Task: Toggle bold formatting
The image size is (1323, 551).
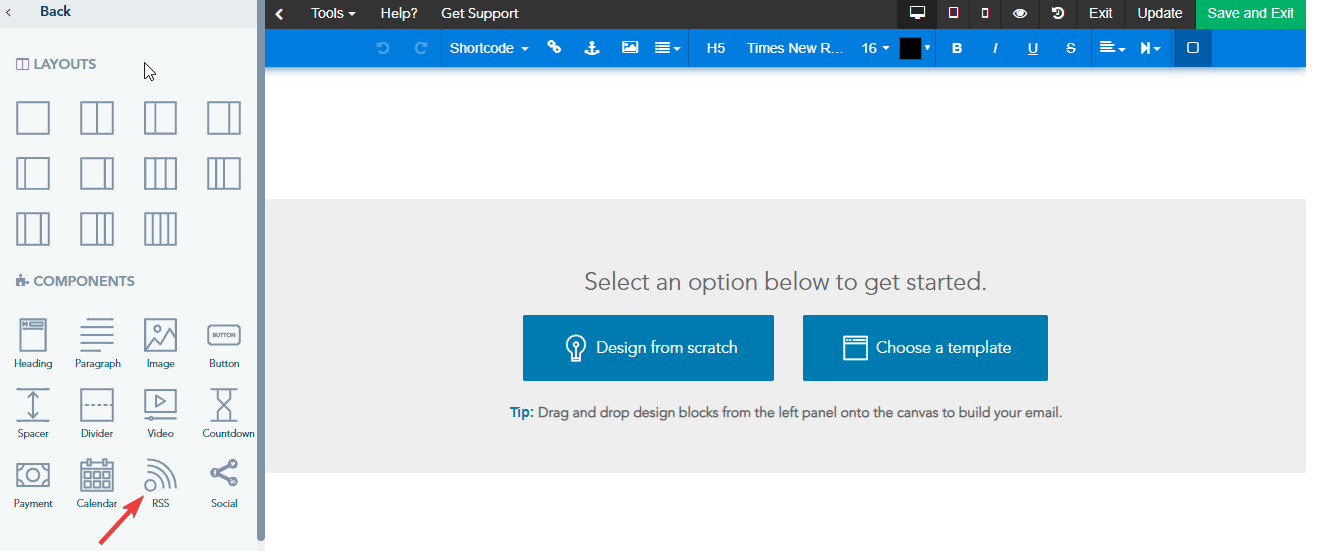Action: [x=957, y=48]
